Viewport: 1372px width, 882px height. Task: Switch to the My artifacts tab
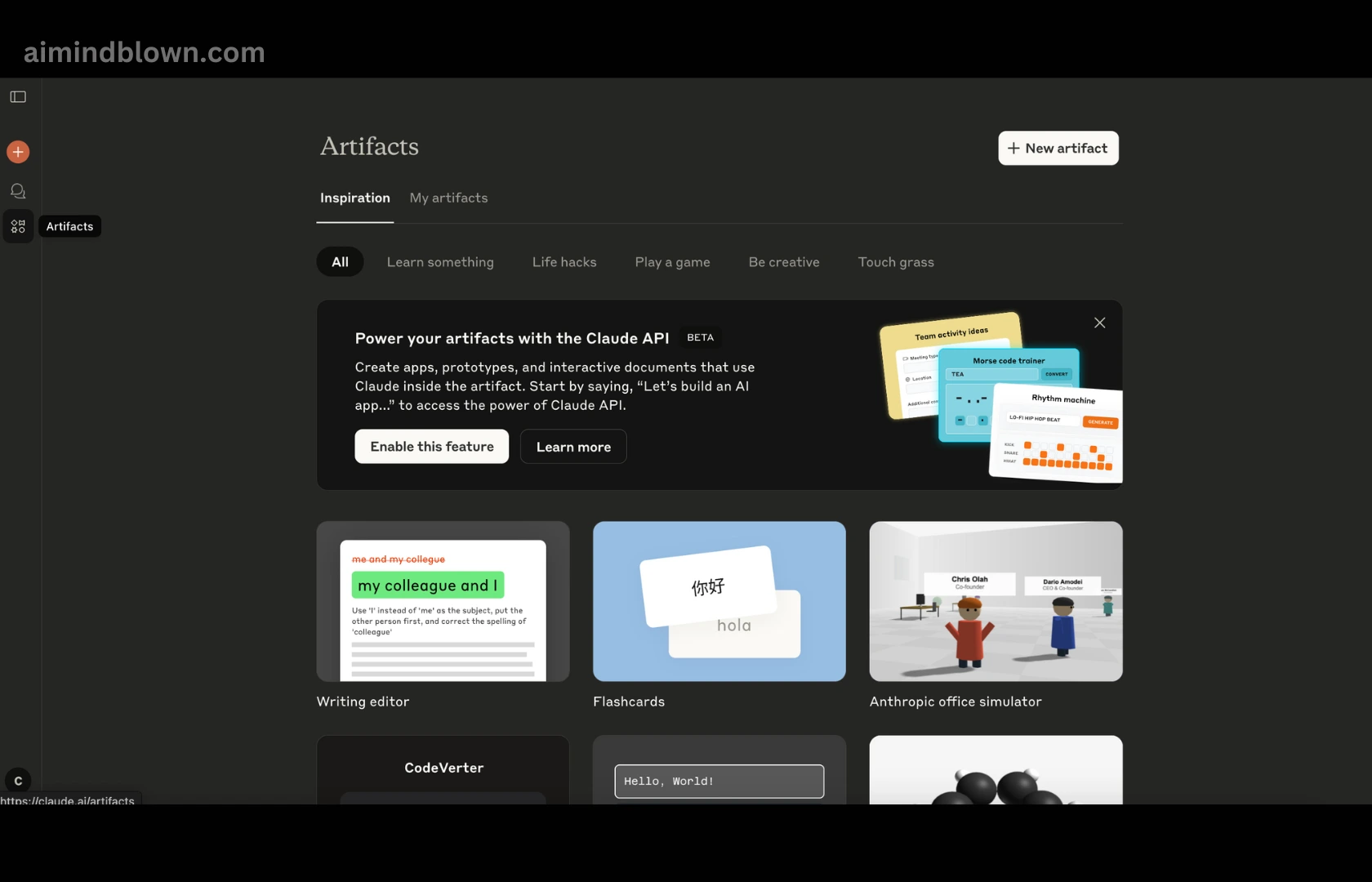click(448, 198)
